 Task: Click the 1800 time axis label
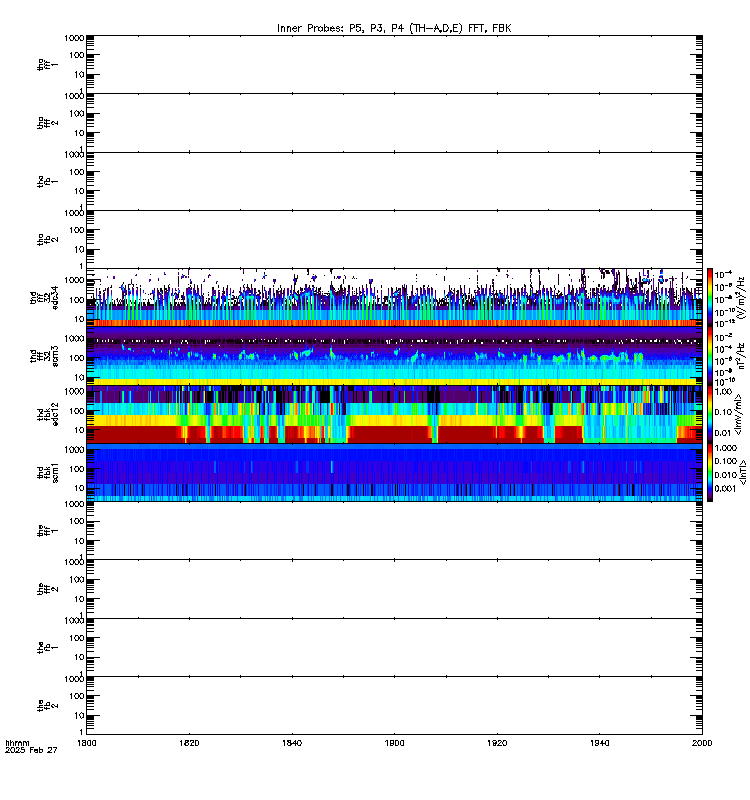(86, 743)
